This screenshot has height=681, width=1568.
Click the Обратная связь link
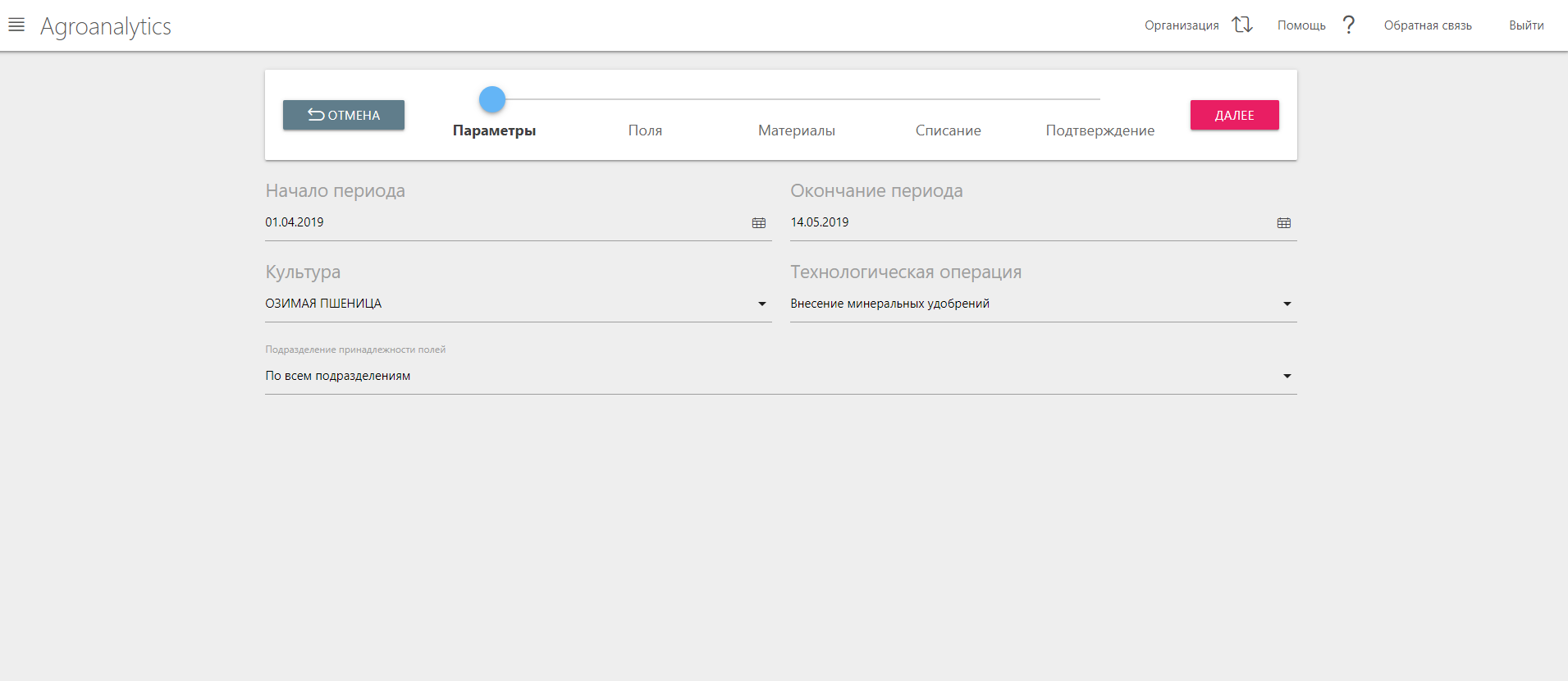pyautogui.click(x=1428, y=25)
